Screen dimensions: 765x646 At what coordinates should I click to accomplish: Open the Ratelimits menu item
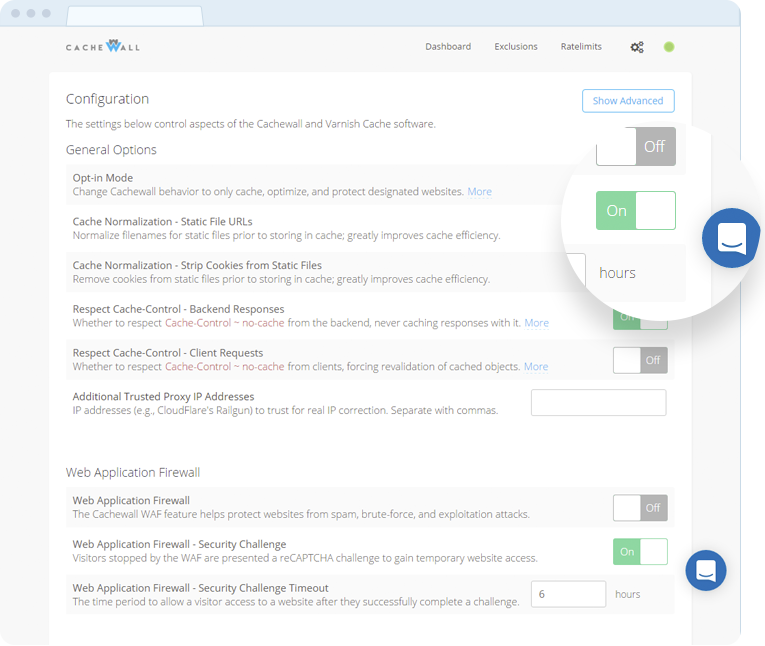click(x=581, y=46)
